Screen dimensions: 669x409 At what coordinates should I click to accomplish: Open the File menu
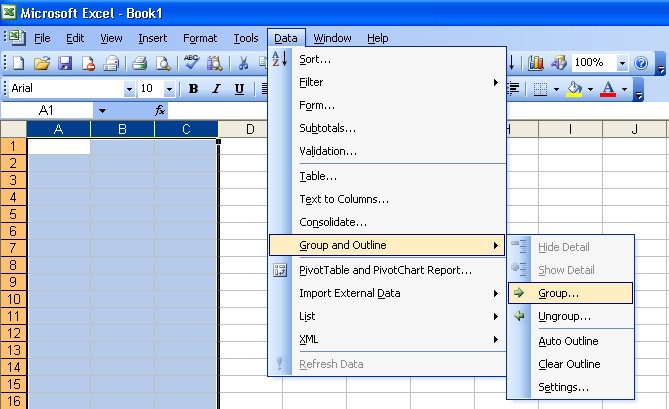pyautogui.click(x=42, y=38)
